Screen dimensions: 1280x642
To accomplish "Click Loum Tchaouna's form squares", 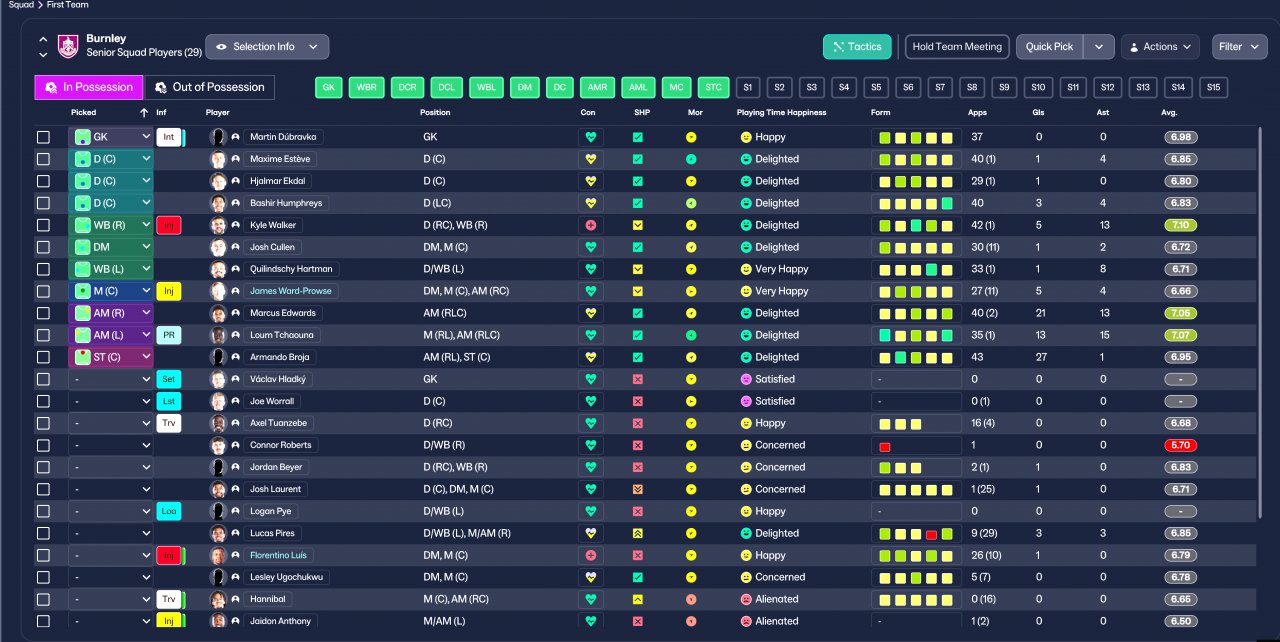I will pos(916,335).
